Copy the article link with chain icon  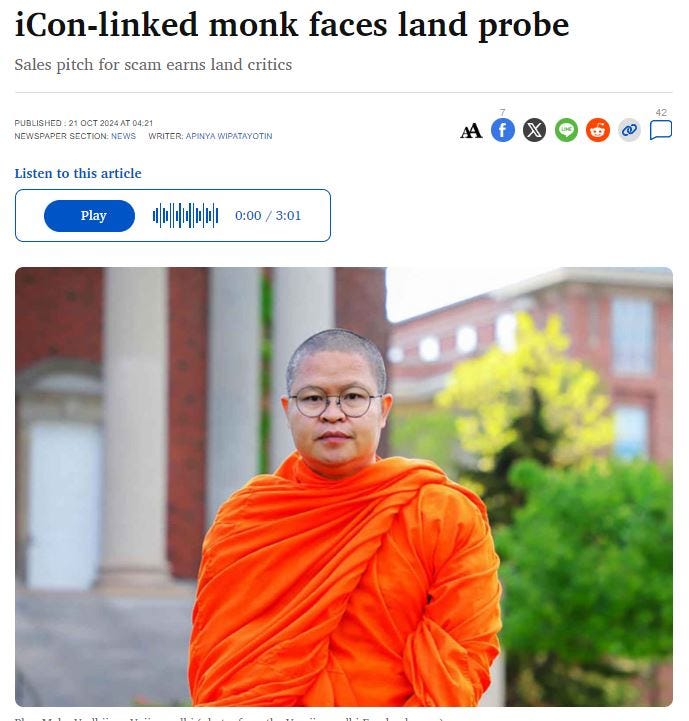click(629, 130)
